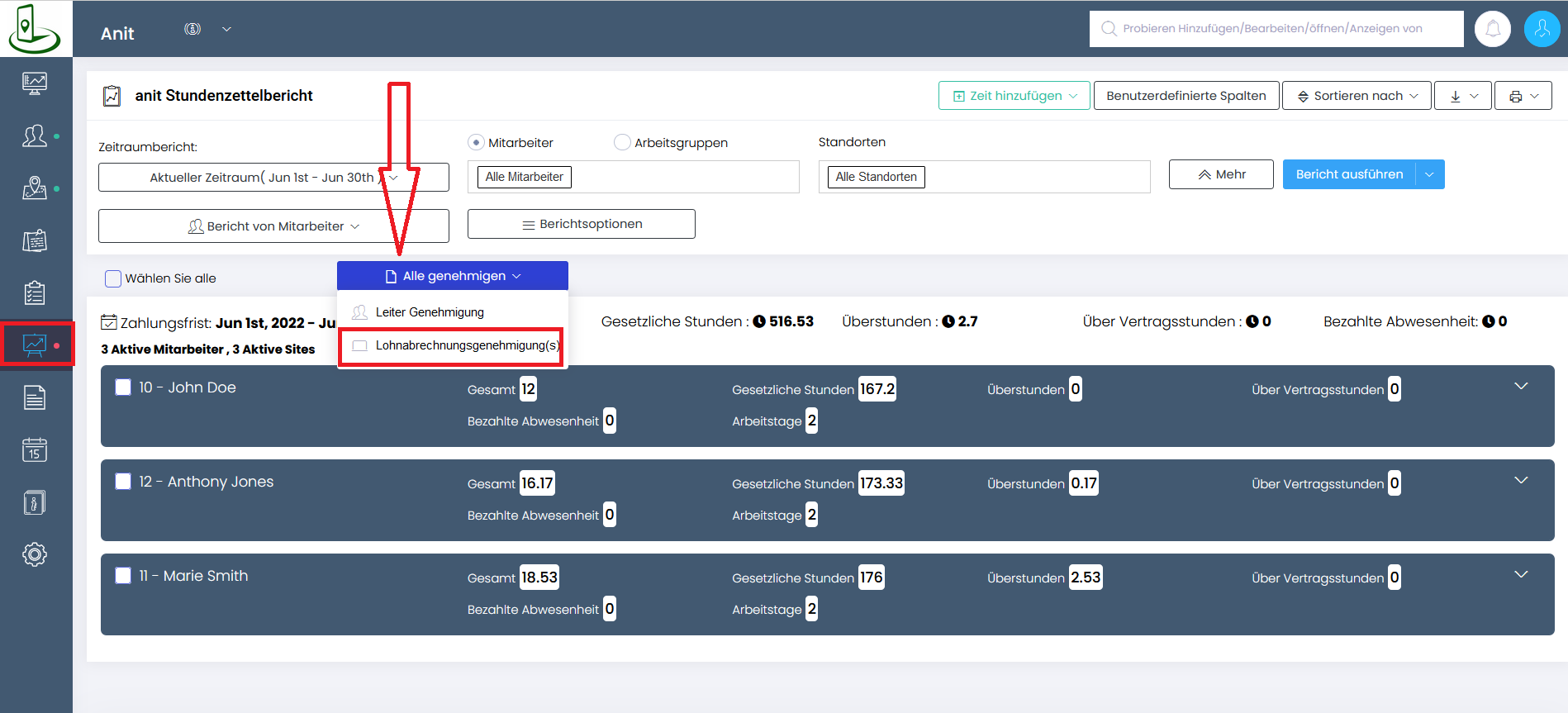Open the user profile avatar icon
The height and width of the screenshot is (713, 1568).
(x=1542, y=30)
